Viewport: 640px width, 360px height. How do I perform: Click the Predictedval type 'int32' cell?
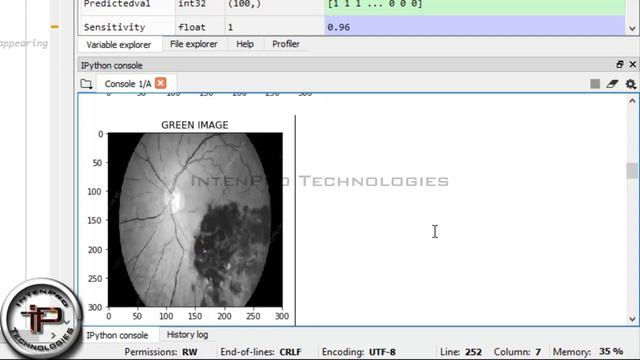point(200,5)
